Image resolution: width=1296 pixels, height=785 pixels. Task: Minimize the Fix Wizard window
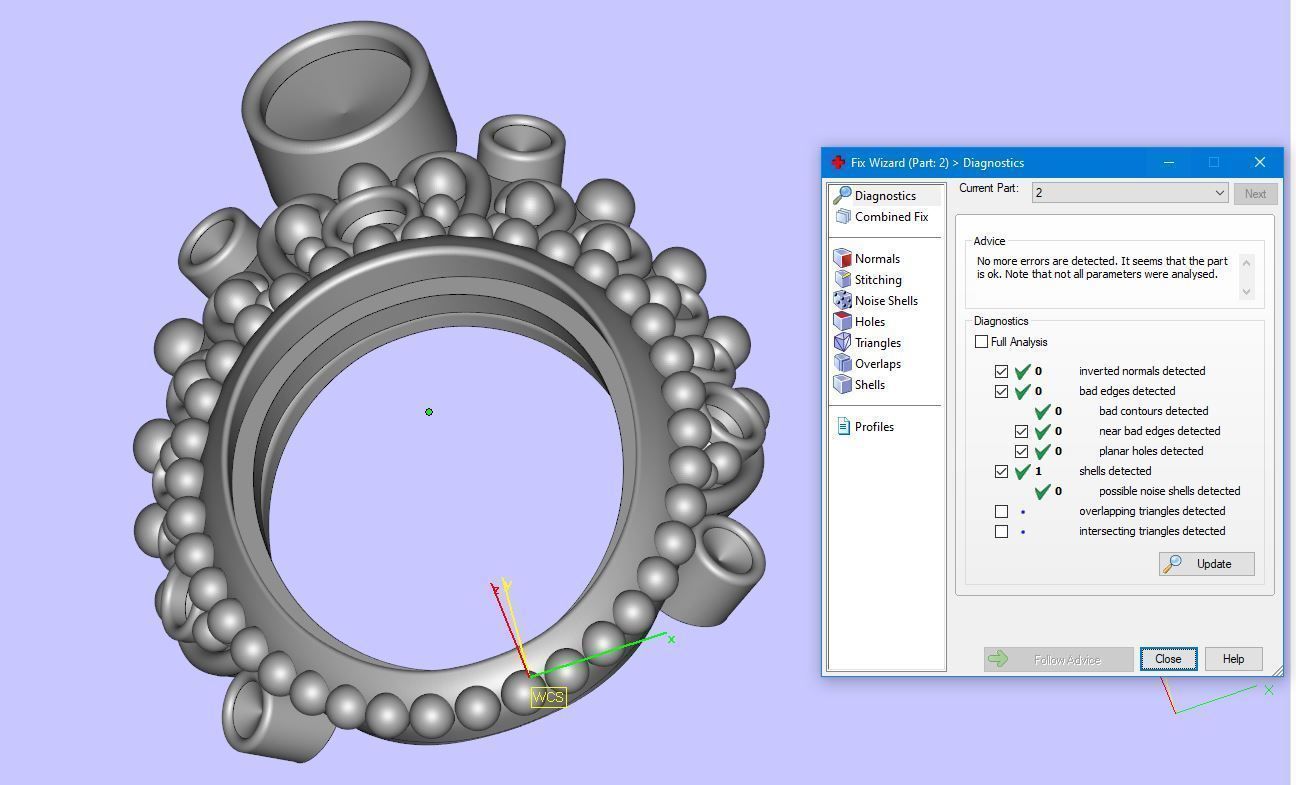1168,162
